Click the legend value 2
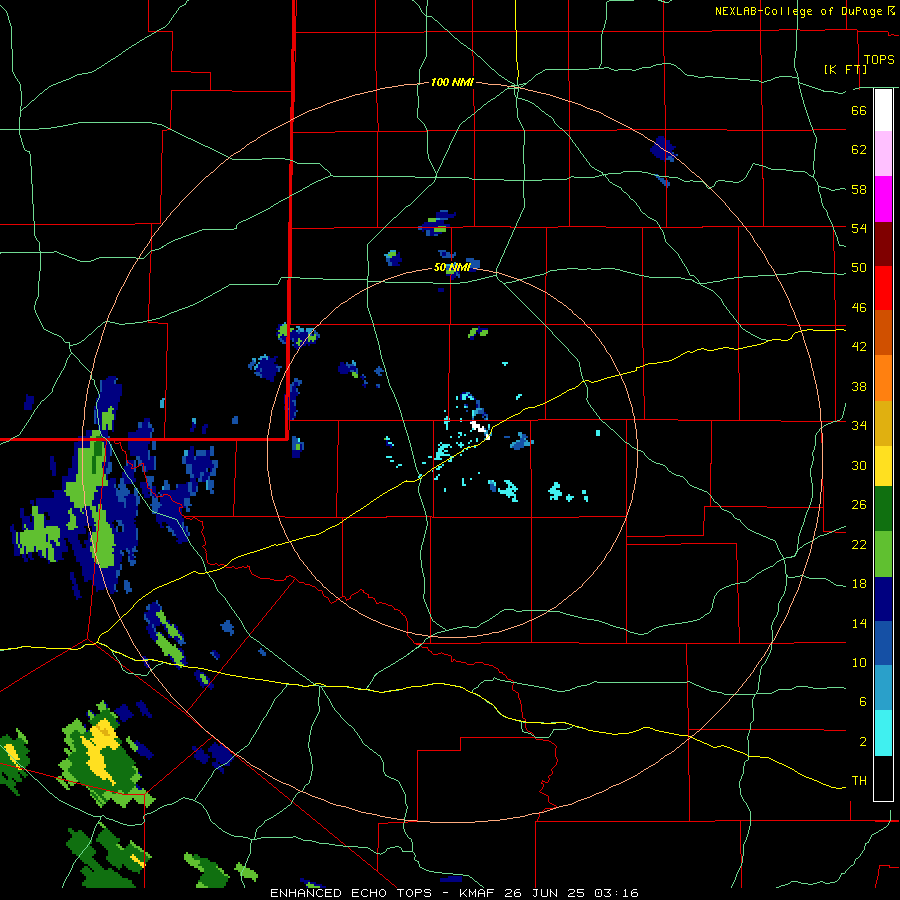Viewport: 900px width, 900px height. pos(862,742)
